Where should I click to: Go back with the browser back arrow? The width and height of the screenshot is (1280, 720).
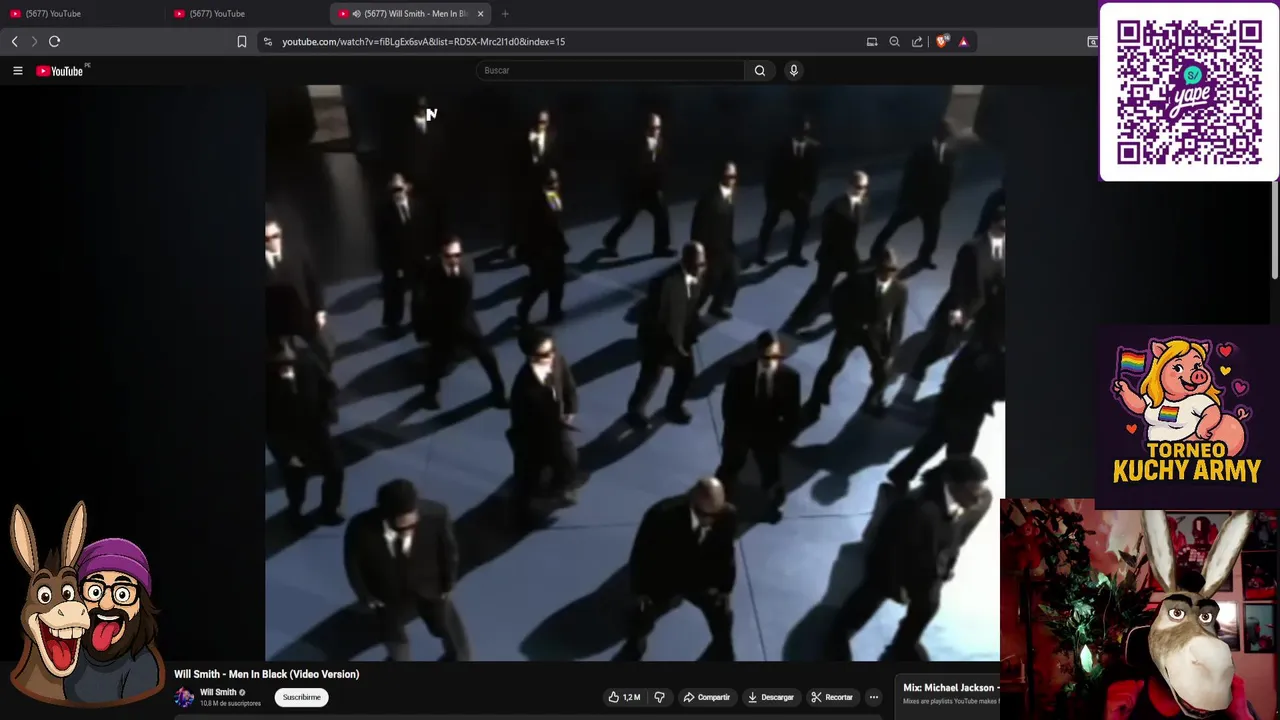14,42
